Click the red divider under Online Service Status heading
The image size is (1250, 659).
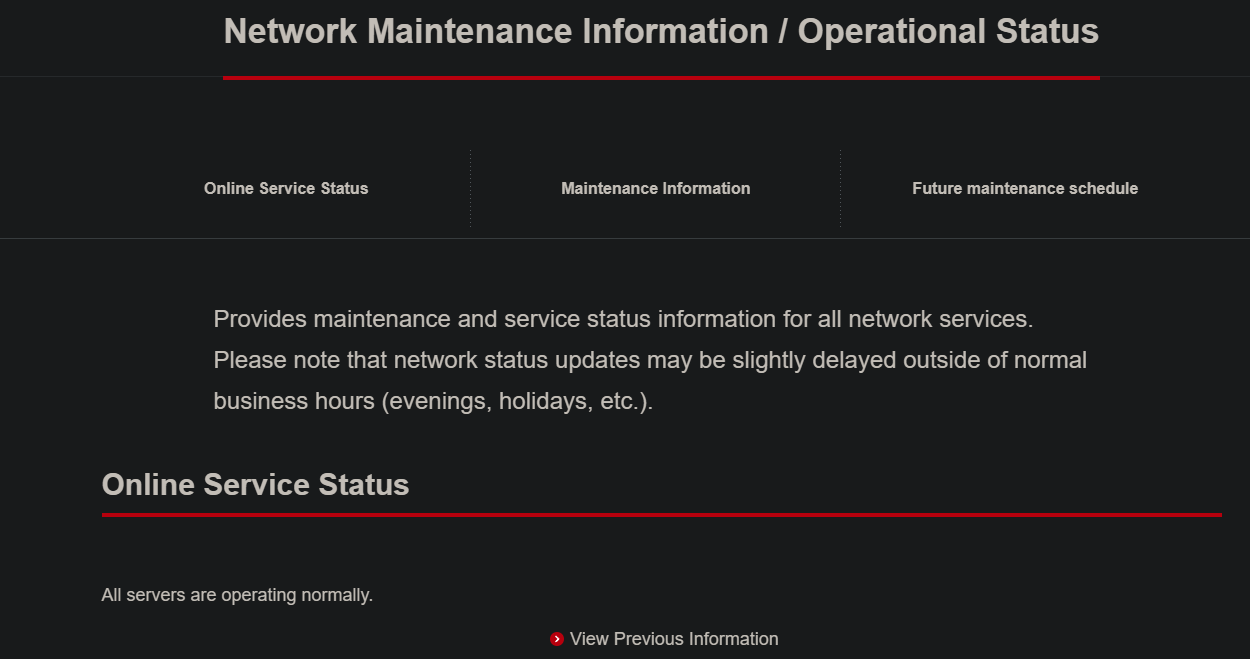(662, 515)
